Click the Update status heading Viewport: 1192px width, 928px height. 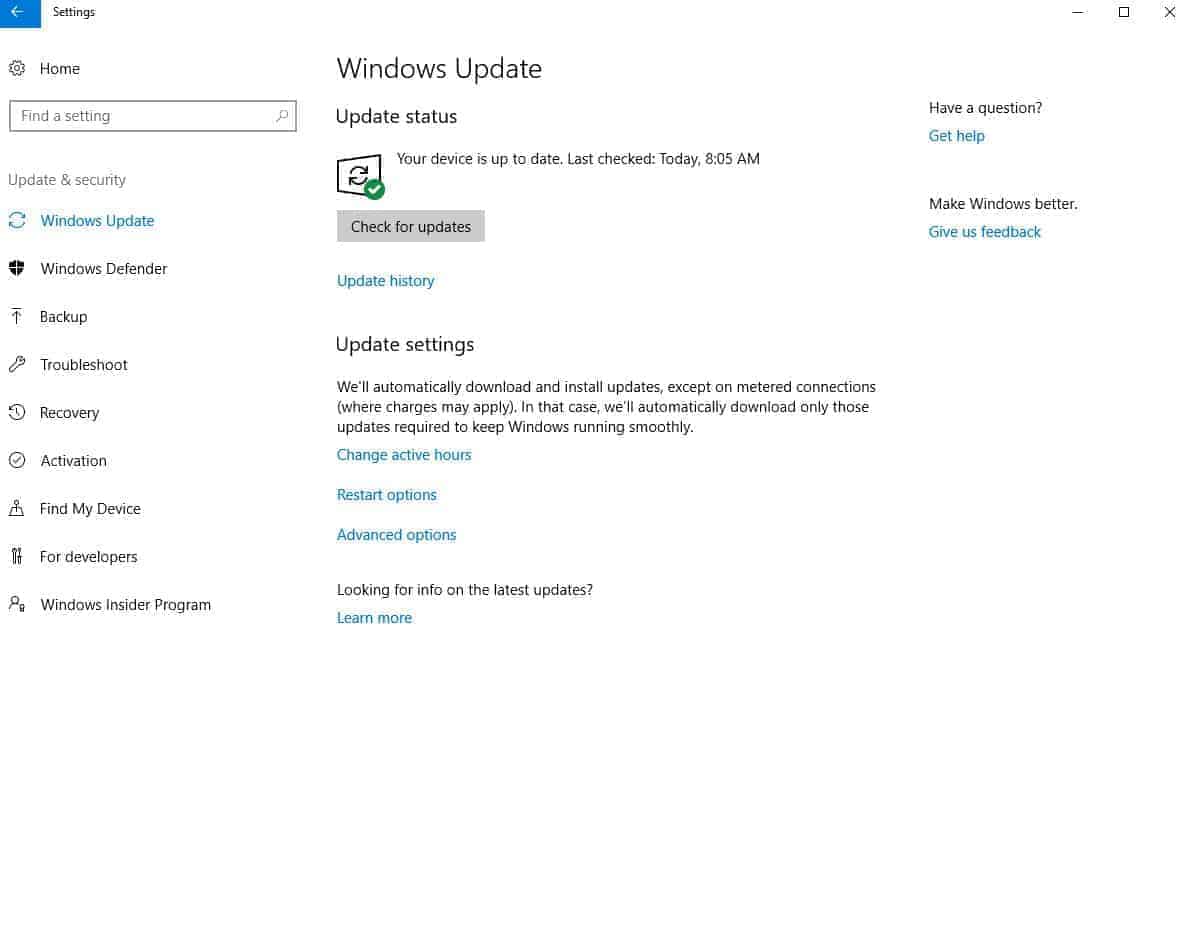coord(396,116)
